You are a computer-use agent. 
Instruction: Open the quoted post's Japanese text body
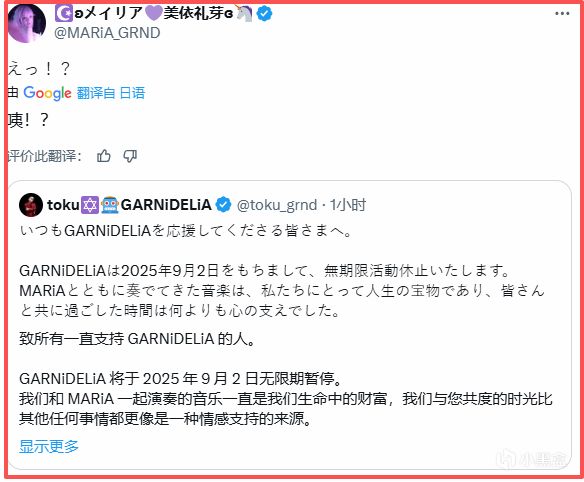click(282, 271)
